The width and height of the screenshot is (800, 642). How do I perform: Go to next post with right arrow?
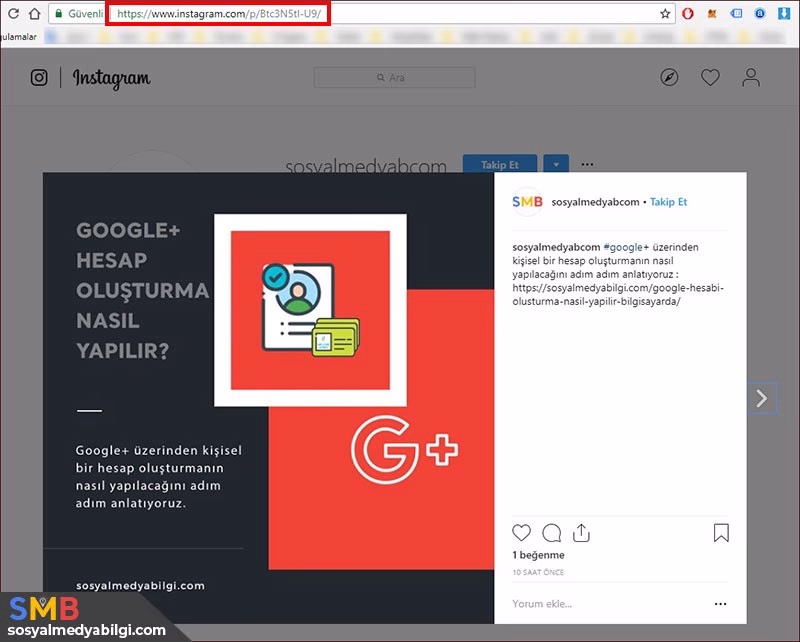(762, 399)
